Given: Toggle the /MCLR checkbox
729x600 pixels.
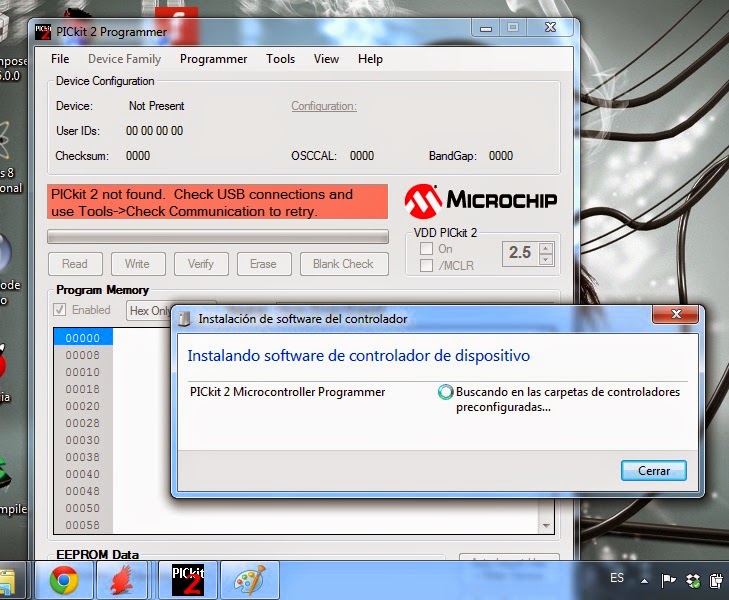Looking at the screenshot, I should pyautogui.click(x=426, y=265).
